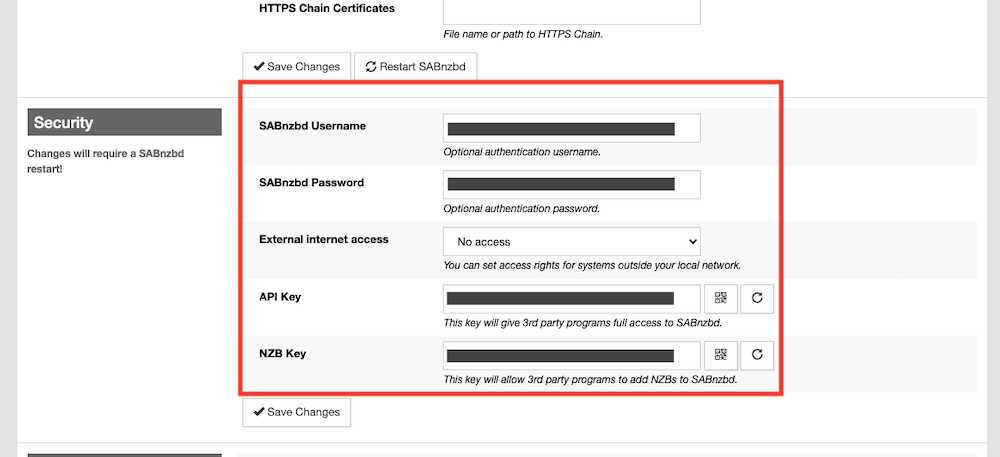
Task: Click inside the API Key text box
Action: (x=571, y=298)
